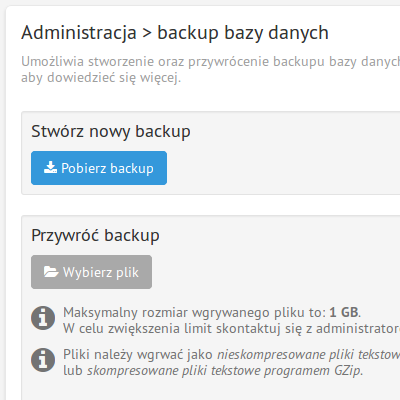The width and height of the screenshot is (400, 400).
Task: Click the info icon beside the GZip note
Action: (x=43, y=360)
